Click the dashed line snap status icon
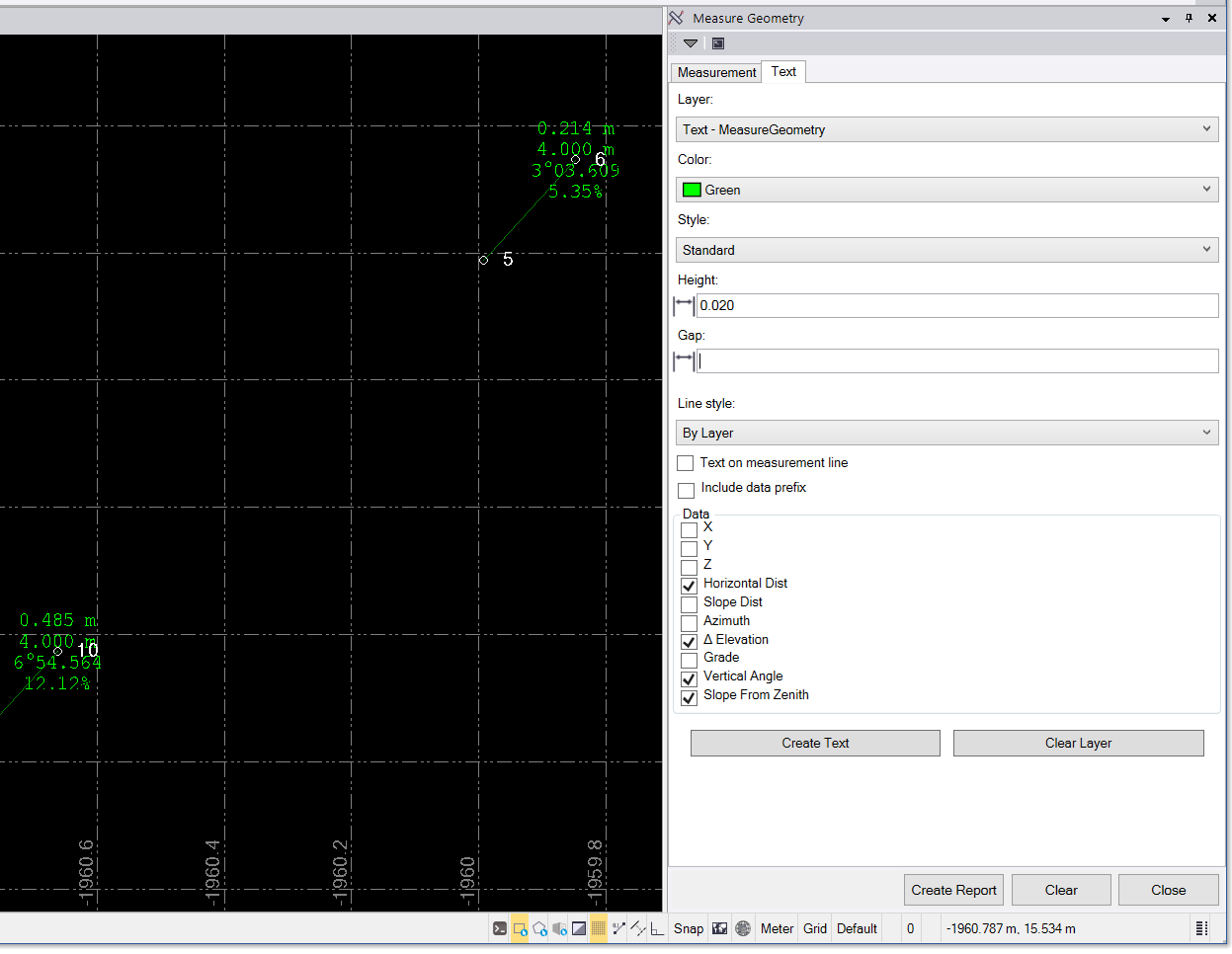This screenshot has width=1232, height=954. pyautogui.click(x=638, y=928)
